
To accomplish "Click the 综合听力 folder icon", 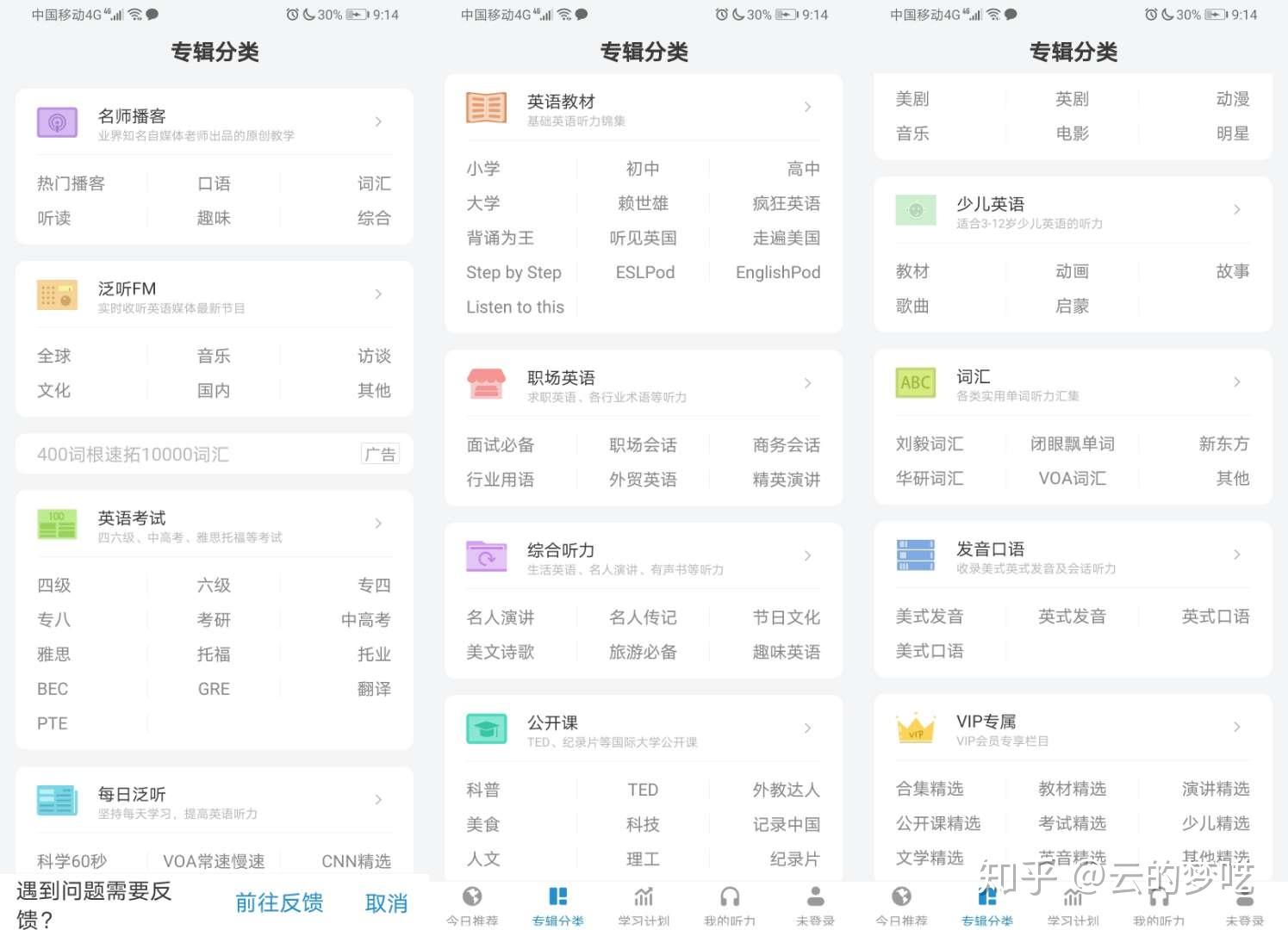I will (x=486, y=555).
